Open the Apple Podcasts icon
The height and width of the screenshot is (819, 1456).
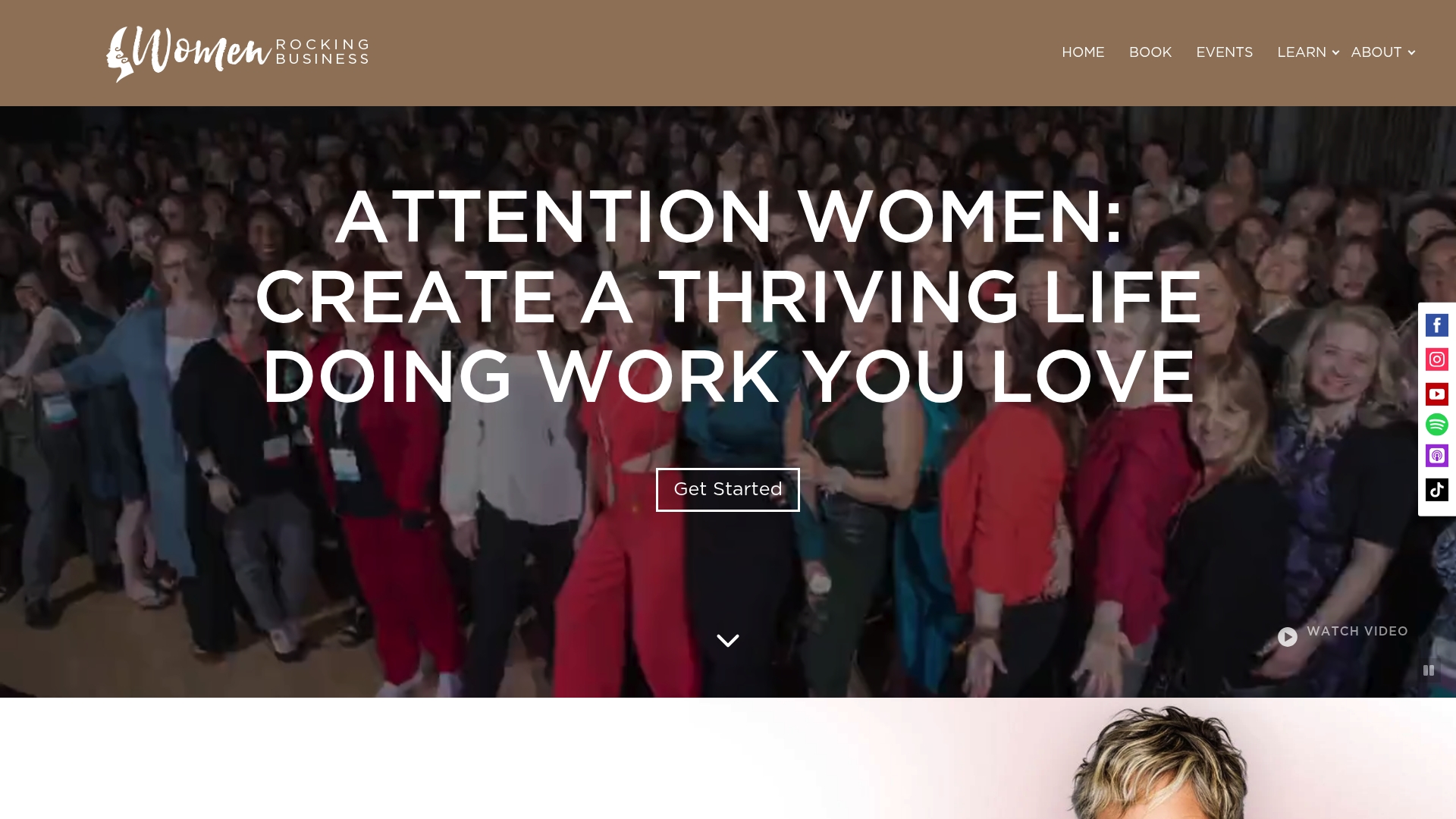(1436, 456)
